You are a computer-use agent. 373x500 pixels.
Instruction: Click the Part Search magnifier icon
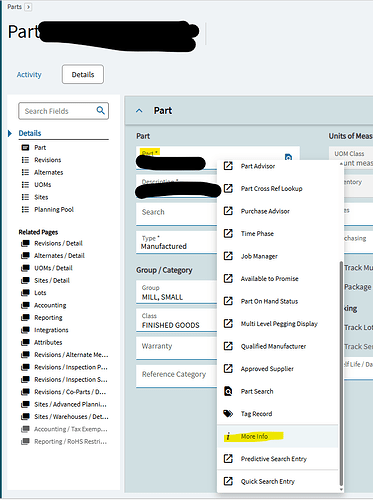click(x=228, y=391)
